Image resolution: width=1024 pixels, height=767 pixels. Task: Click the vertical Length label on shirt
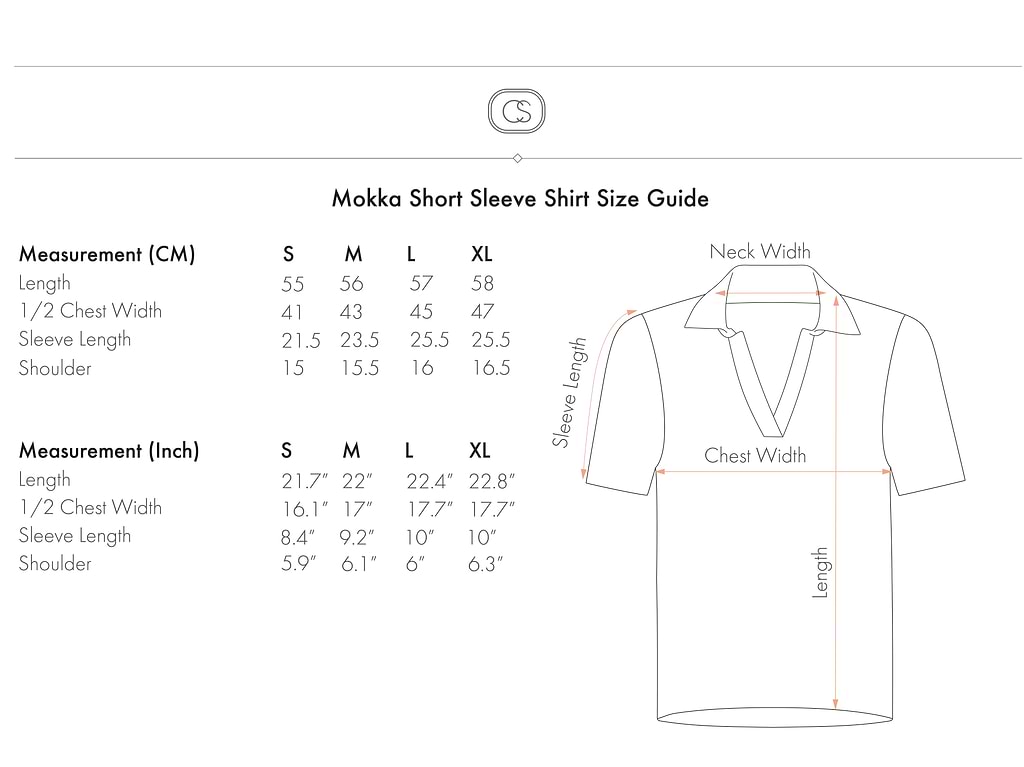[820, 572]
